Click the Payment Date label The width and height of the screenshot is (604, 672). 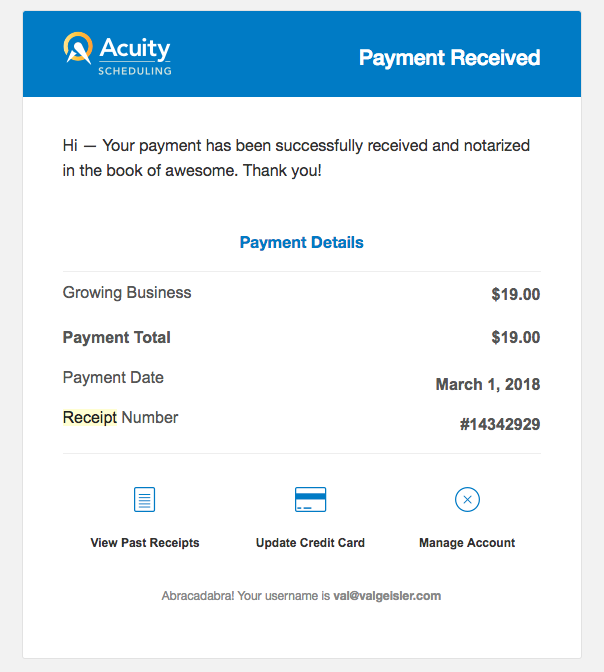point(113,378)
